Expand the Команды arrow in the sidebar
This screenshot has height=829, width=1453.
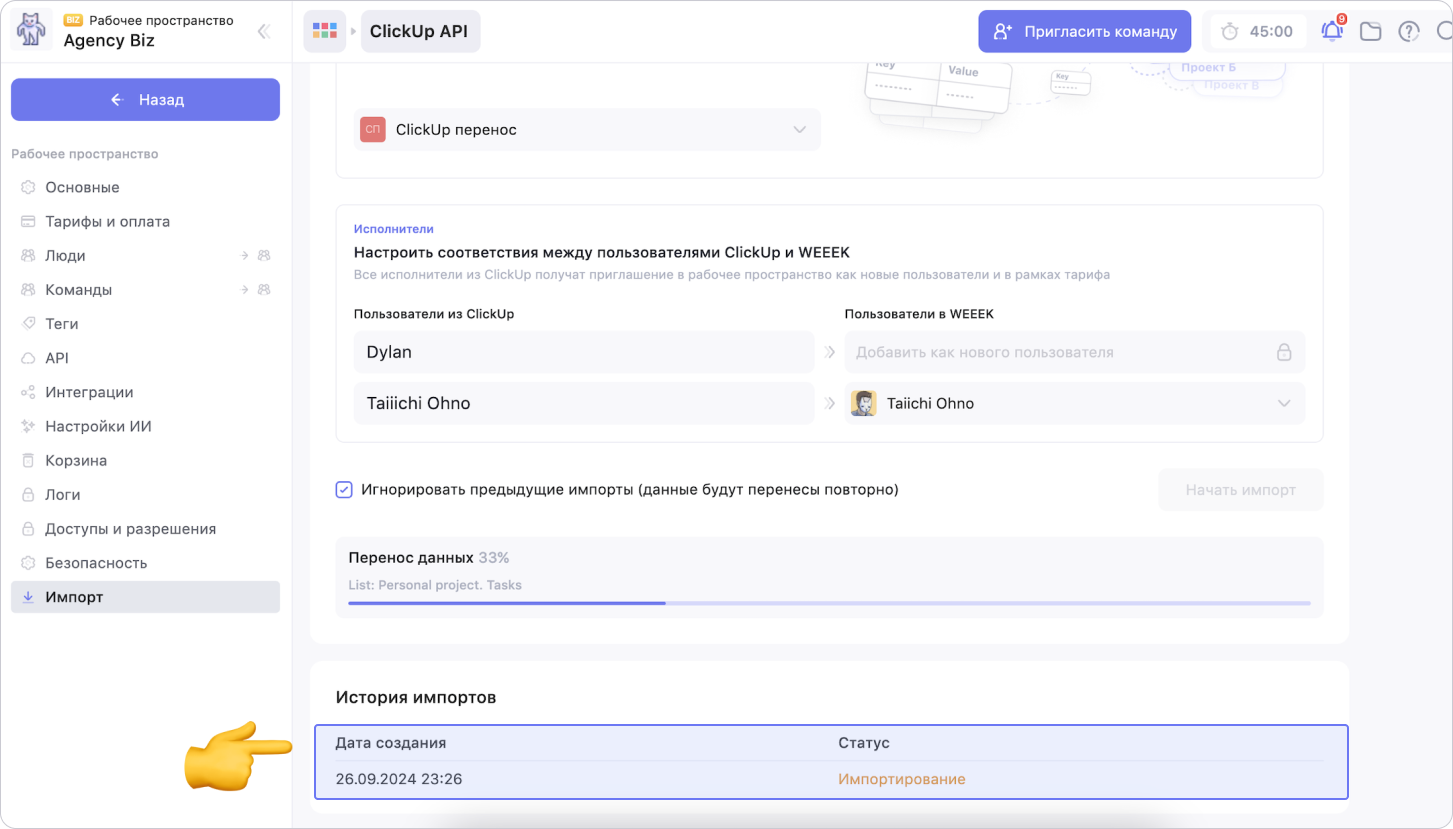[244, 290]
